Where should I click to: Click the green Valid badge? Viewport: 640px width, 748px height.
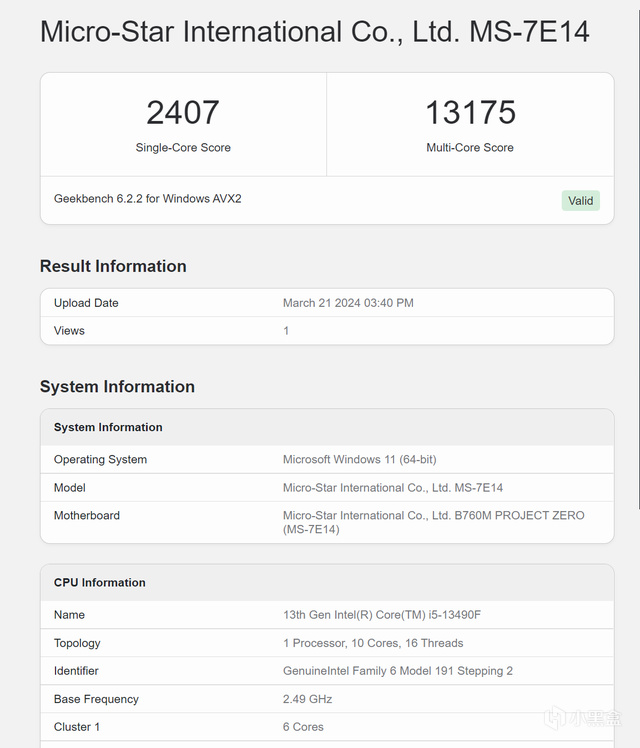click(581, 200)
